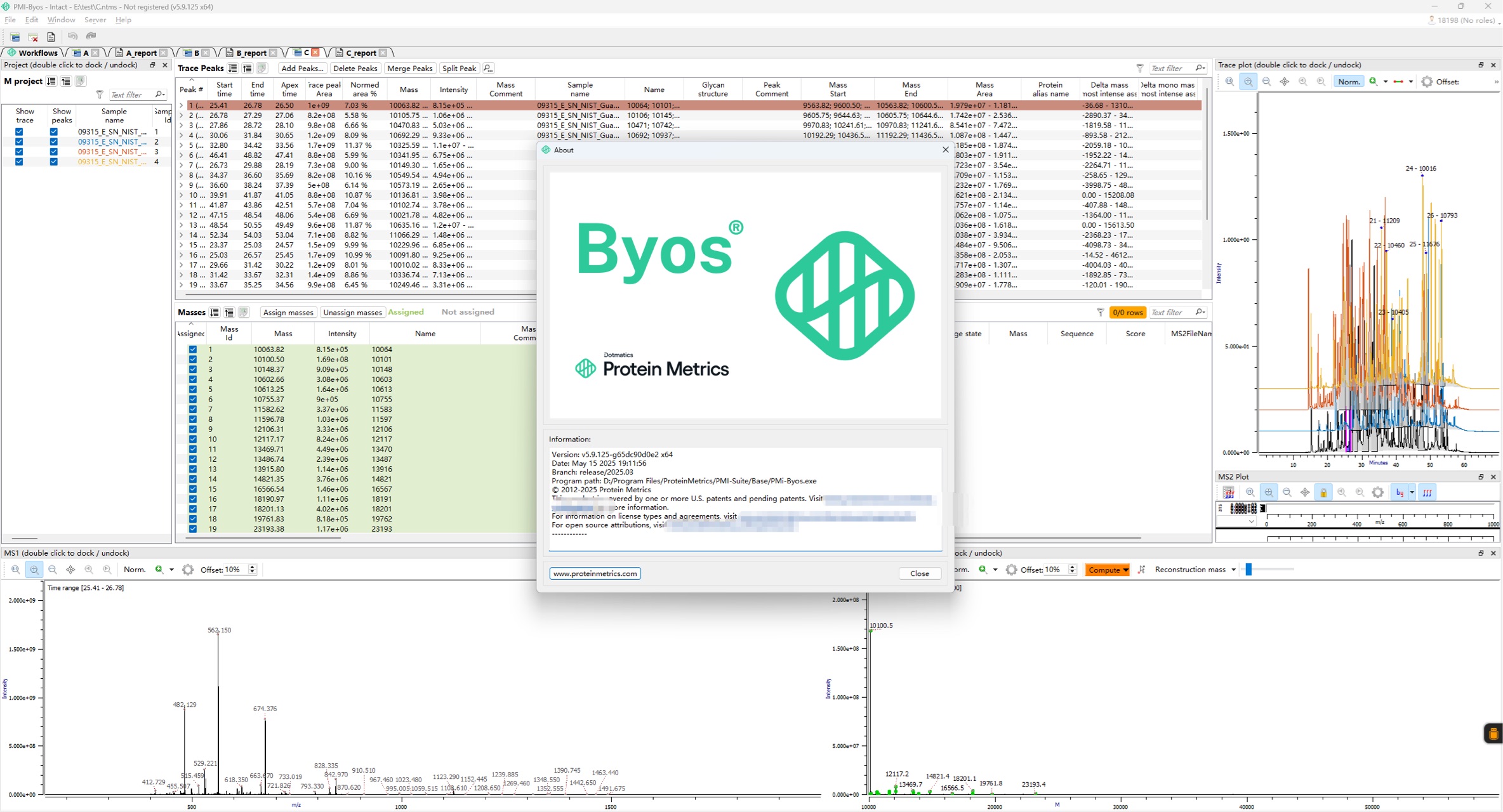Switch to the B_report tab

pos(251,53)
